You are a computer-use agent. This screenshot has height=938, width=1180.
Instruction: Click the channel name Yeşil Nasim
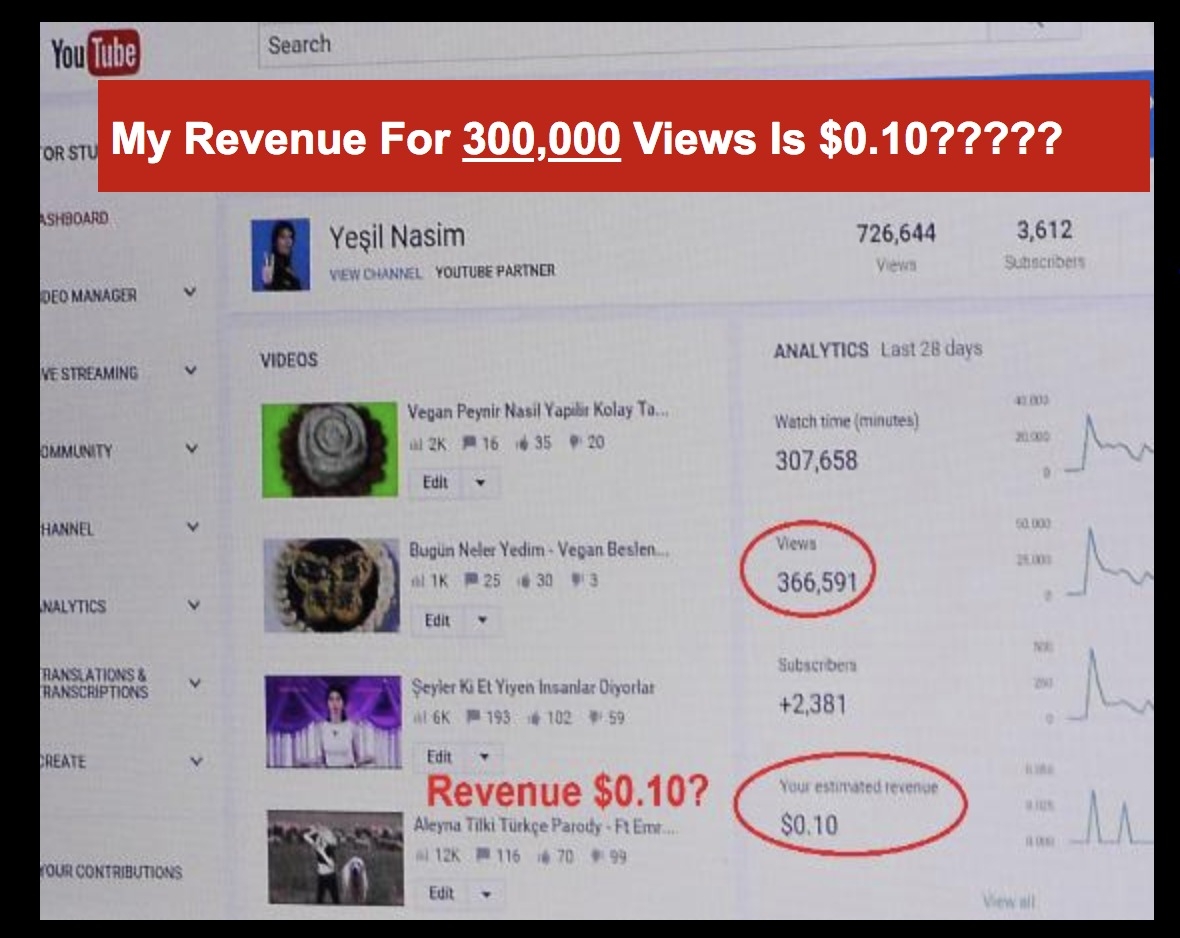point(397,236)
